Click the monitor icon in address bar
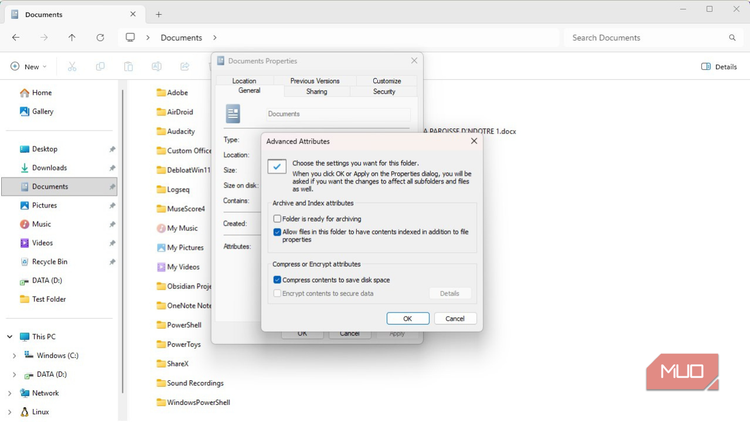Viewport: 750px width, 422px height. point(130,37)
